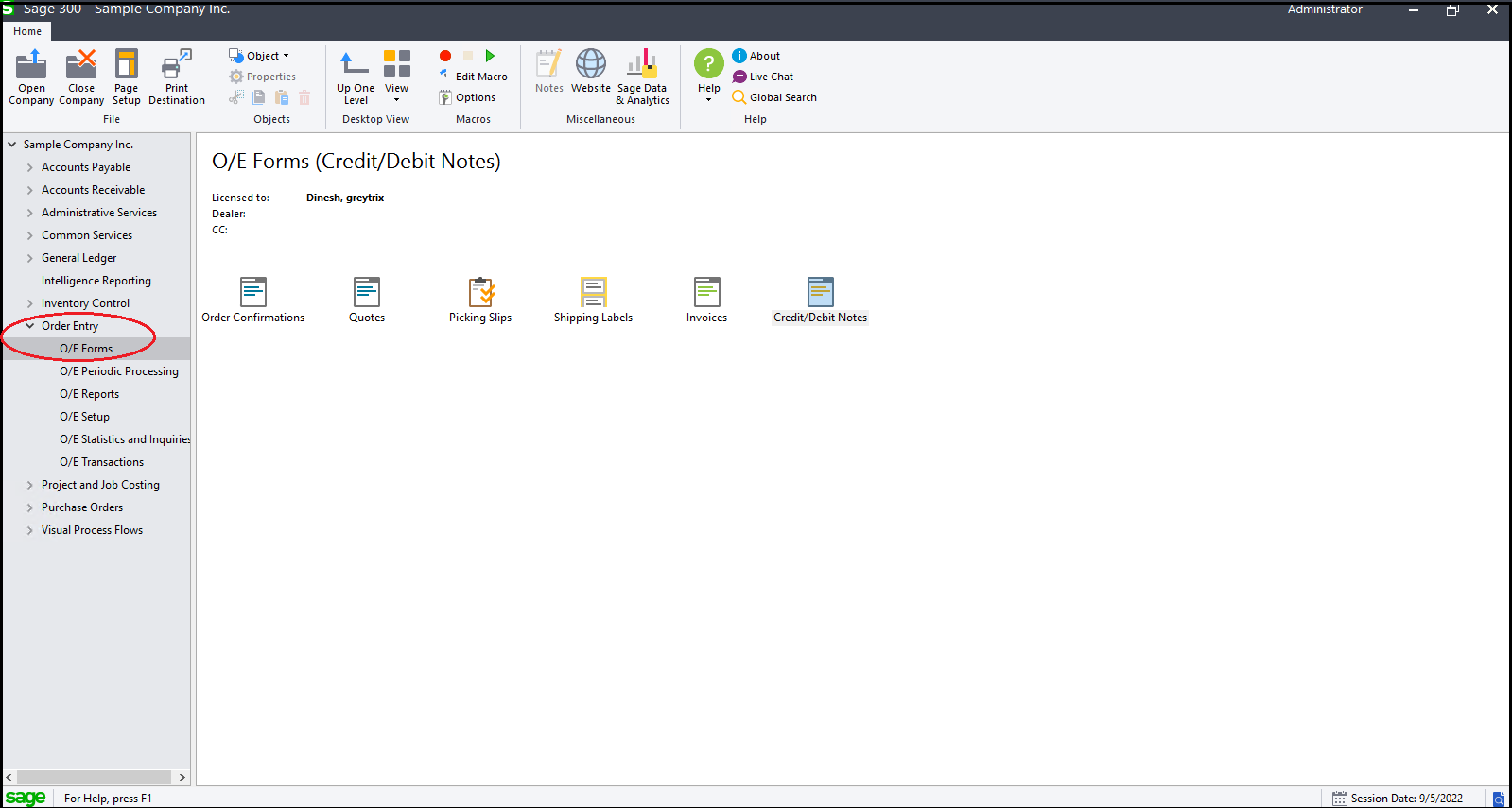Click the Session Date calendar icon
Viewport: 1512px width, 808px height.
tap(1340, 799)
